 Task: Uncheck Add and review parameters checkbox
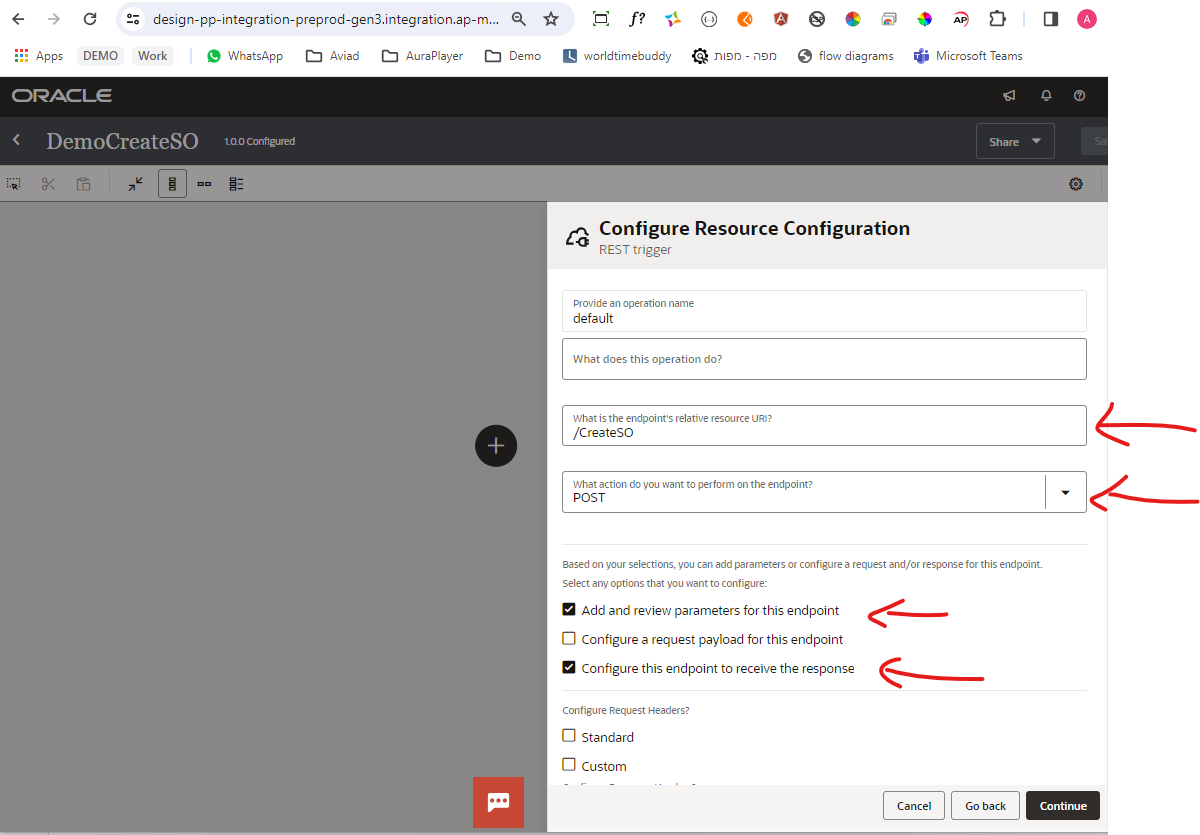pos(569,610)
